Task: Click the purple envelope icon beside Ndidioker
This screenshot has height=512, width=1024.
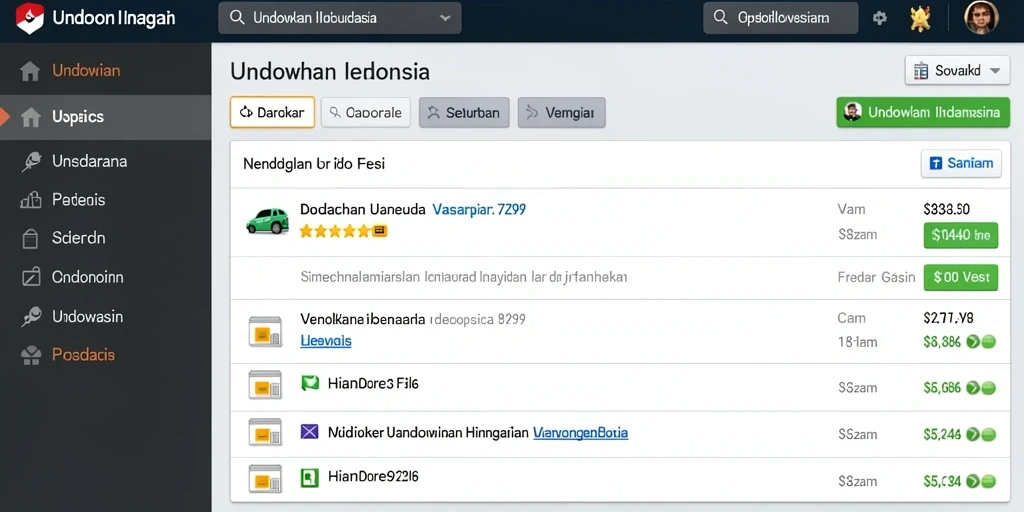Action: pyautogui.click(x=310, y=432)
